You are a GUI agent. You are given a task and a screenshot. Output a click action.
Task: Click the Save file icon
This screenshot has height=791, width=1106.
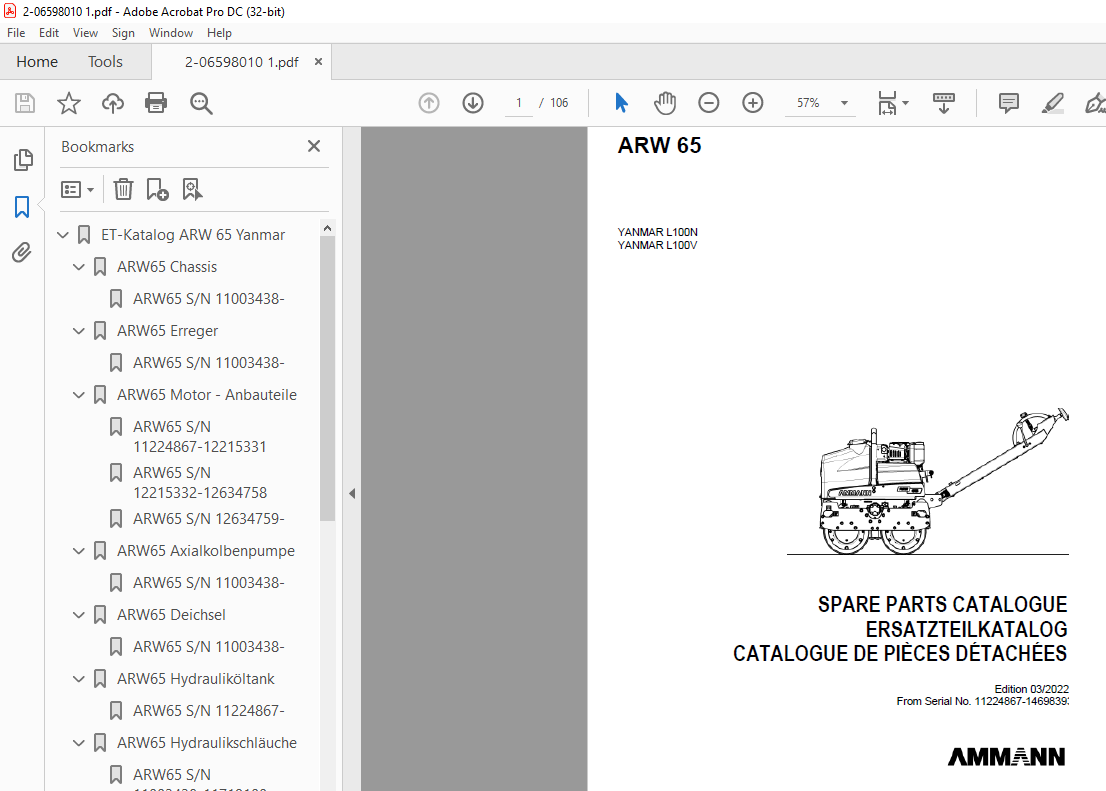[x=25, y=103]
